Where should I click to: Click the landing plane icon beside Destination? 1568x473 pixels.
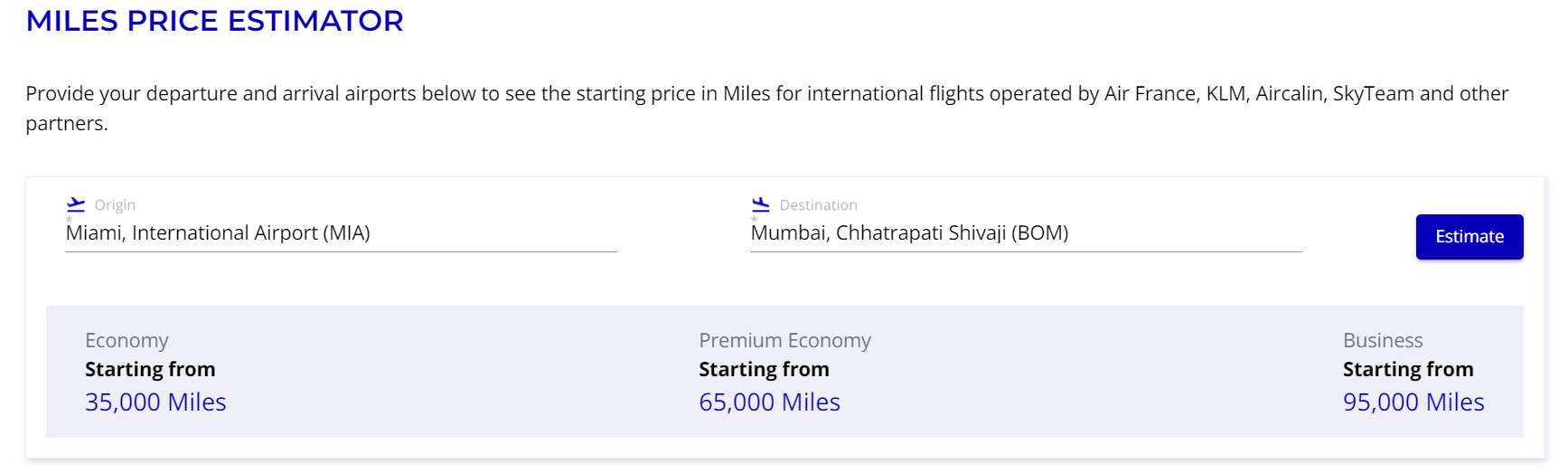click(x=761, y=205)
